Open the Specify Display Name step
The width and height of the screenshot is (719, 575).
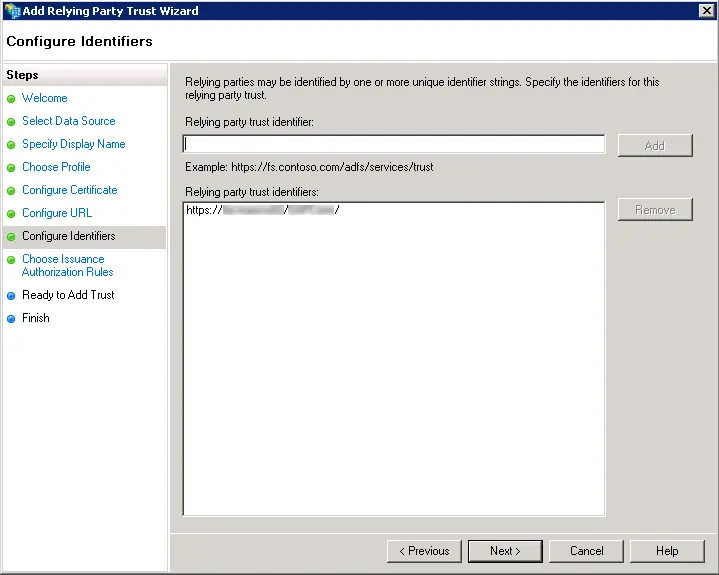74,144
